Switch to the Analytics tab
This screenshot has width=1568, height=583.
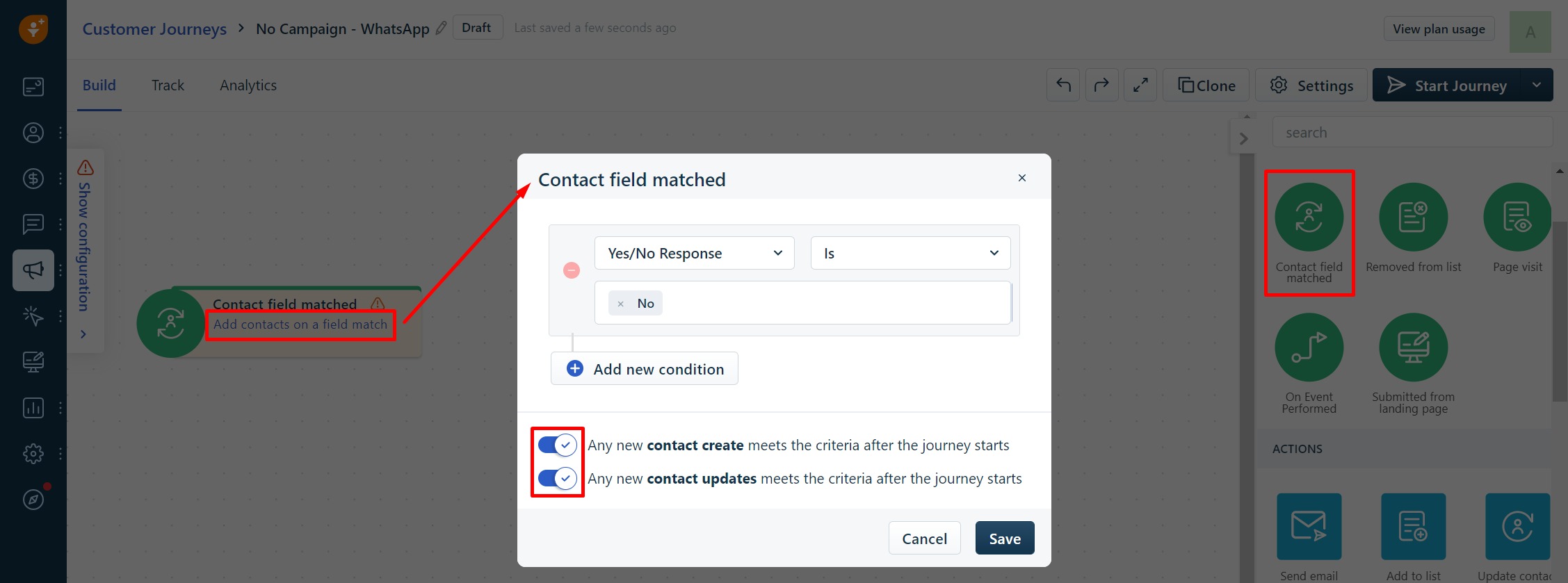pos(248,85)
